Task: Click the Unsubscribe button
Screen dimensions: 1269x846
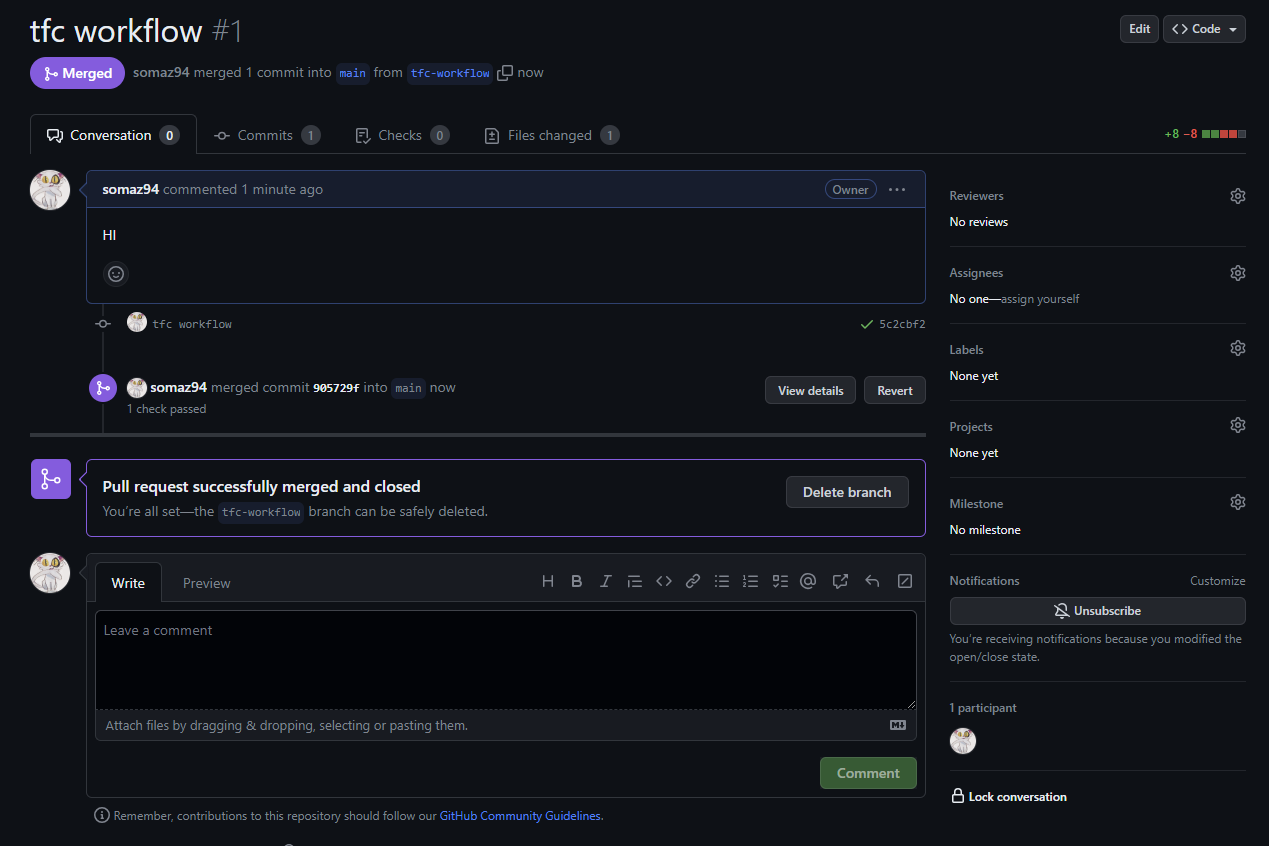Action: 1097,611
